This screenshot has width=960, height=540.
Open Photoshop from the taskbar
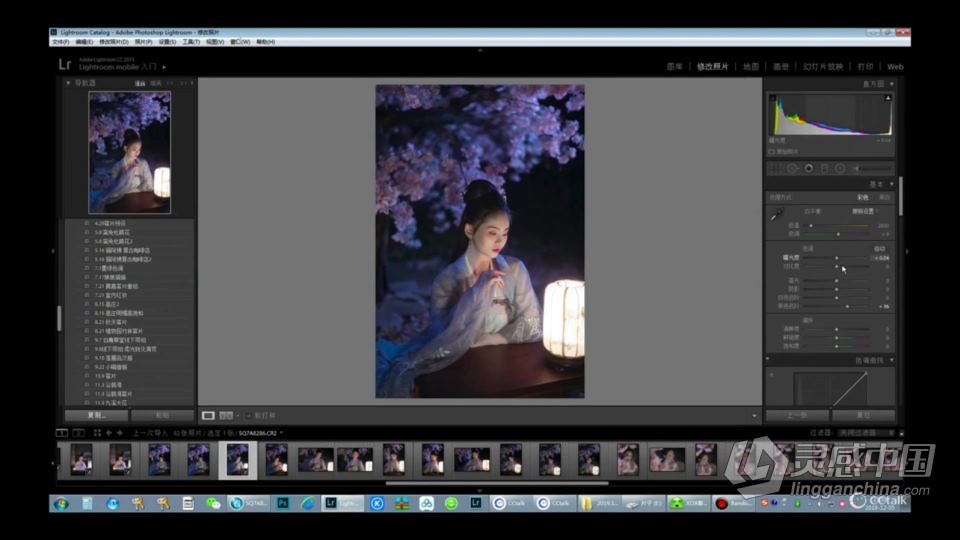tap(283, 503)
